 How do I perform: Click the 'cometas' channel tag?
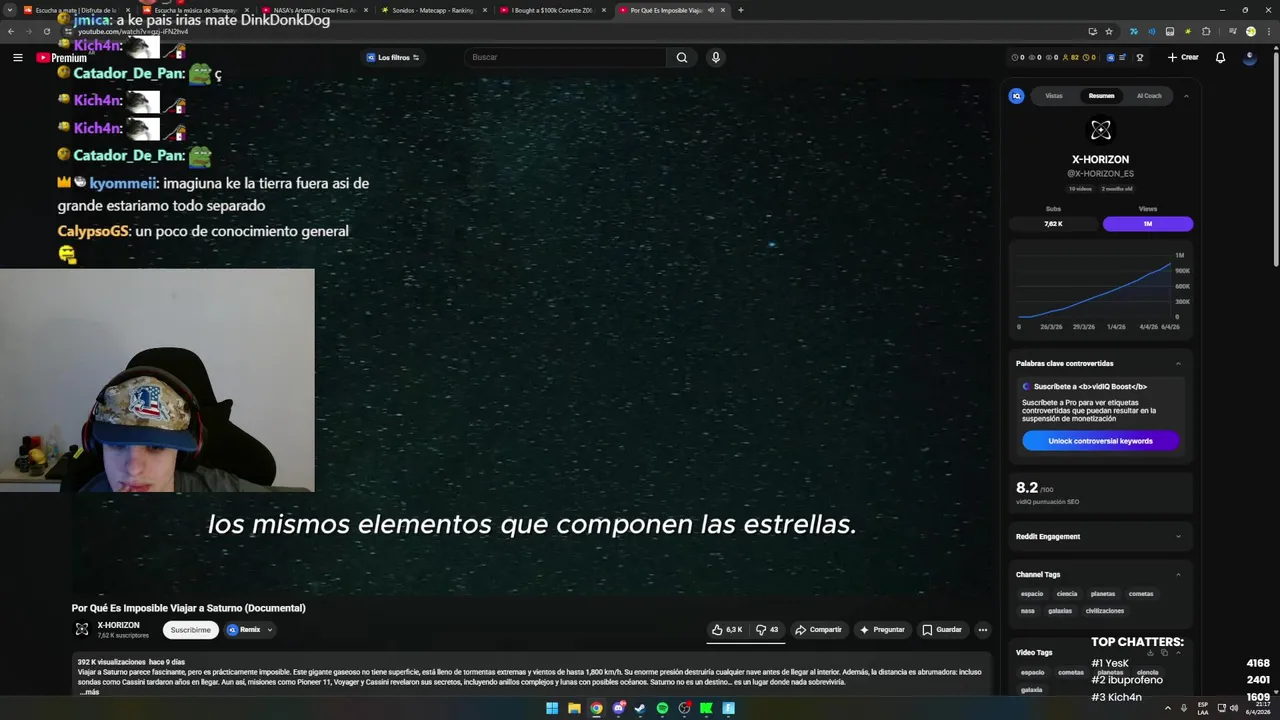pos(1141,594)
